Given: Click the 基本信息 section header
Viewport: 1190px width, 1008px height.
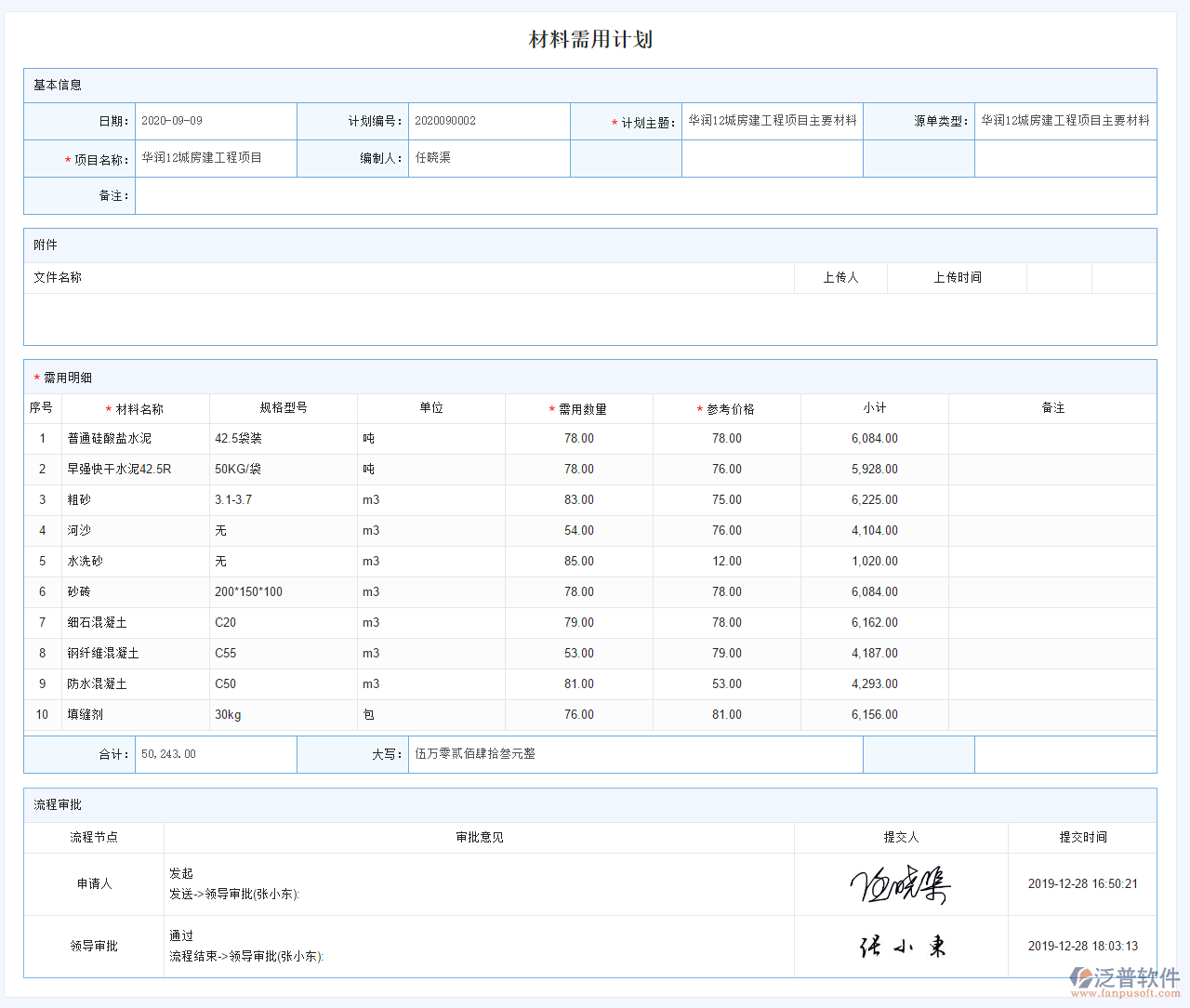Looking at the screenshot, I should [x=56, y=85].
